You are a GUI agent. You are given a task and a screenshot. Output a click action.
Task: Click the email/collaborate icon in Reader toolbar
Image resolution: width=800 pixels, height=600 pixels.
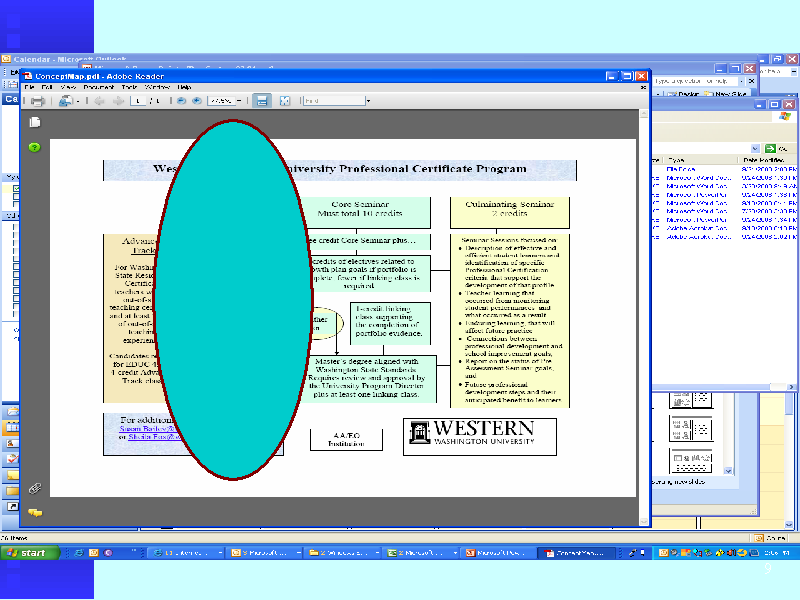65,101
